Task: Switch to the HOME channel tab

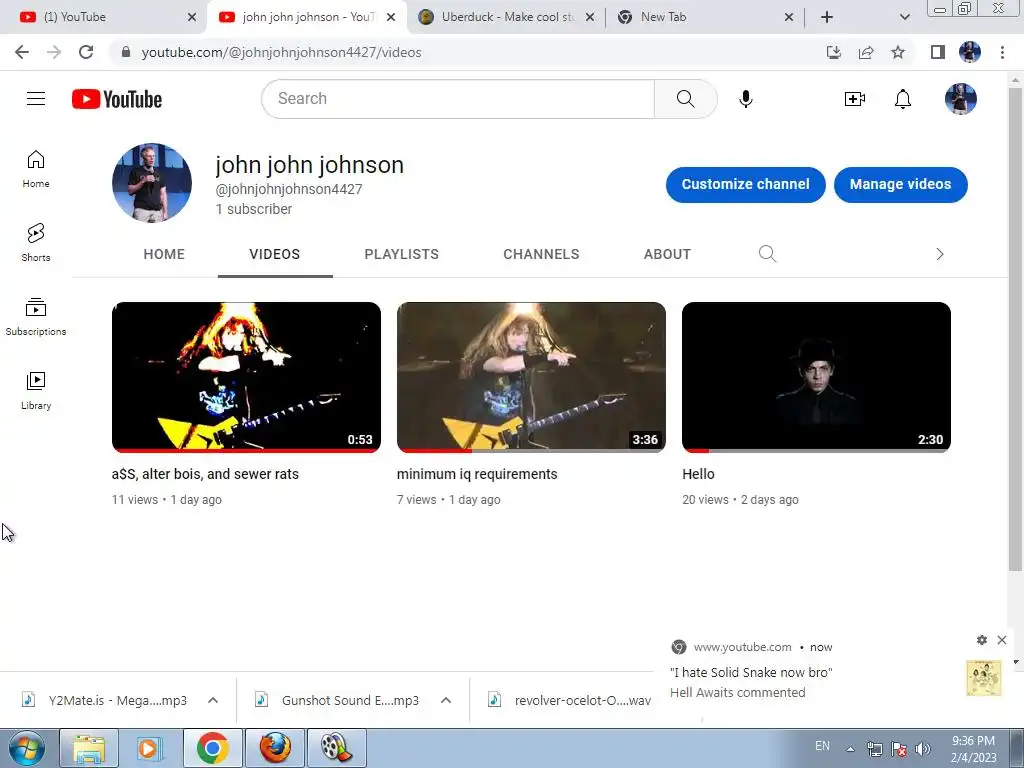Action: tap(164, 254)
